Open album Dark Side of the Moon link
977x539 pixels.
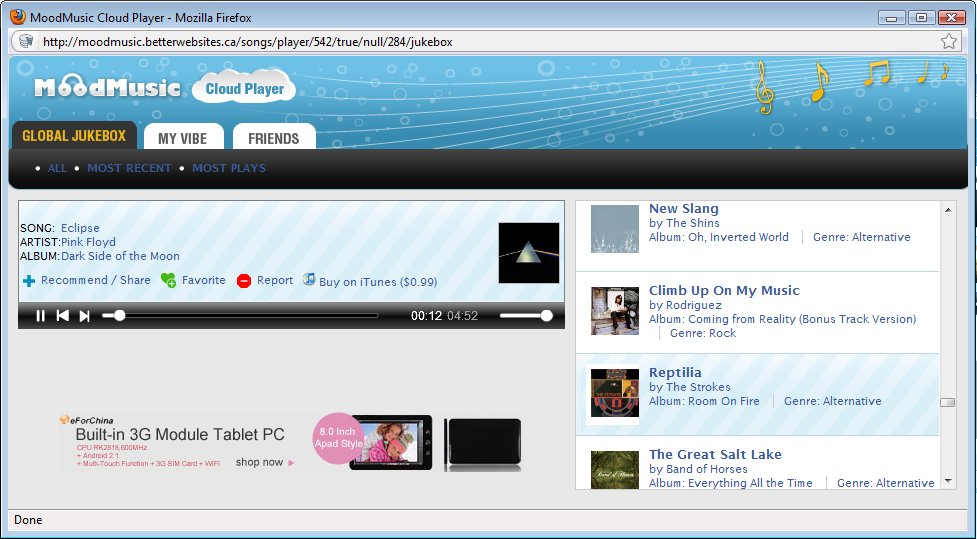(x=120, y=256)
